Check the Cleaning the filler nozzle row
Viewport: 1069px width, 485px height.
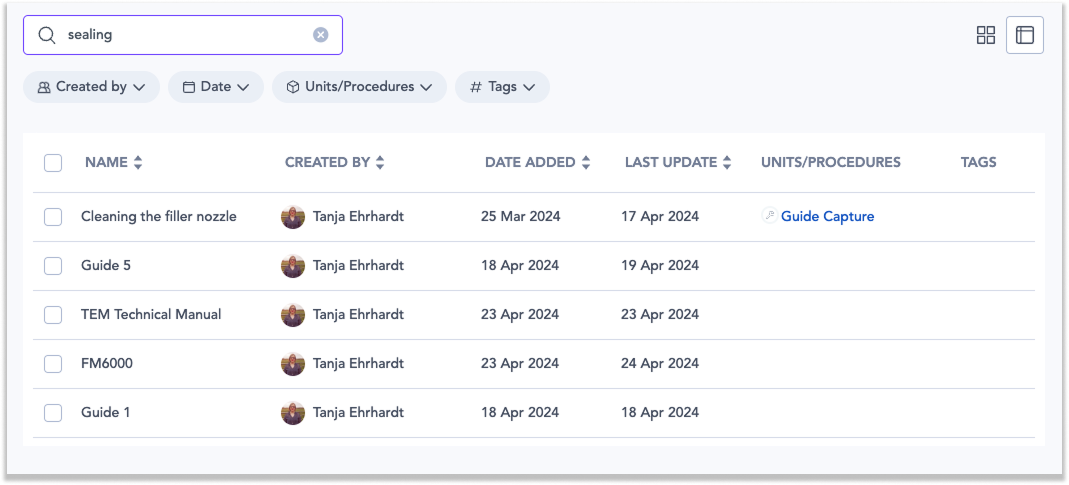(53, 217)
